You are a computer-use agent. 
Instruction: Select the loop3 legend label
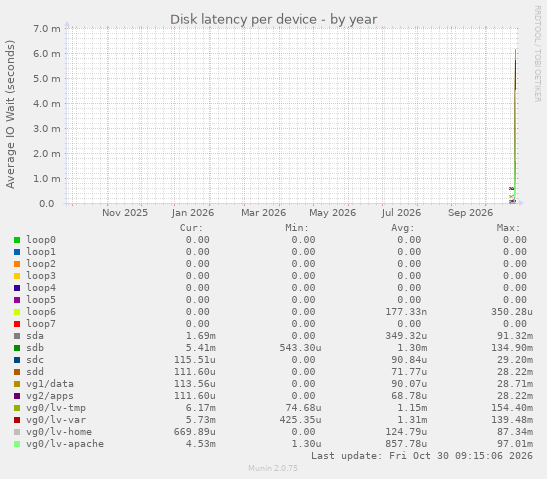[41, 276]
